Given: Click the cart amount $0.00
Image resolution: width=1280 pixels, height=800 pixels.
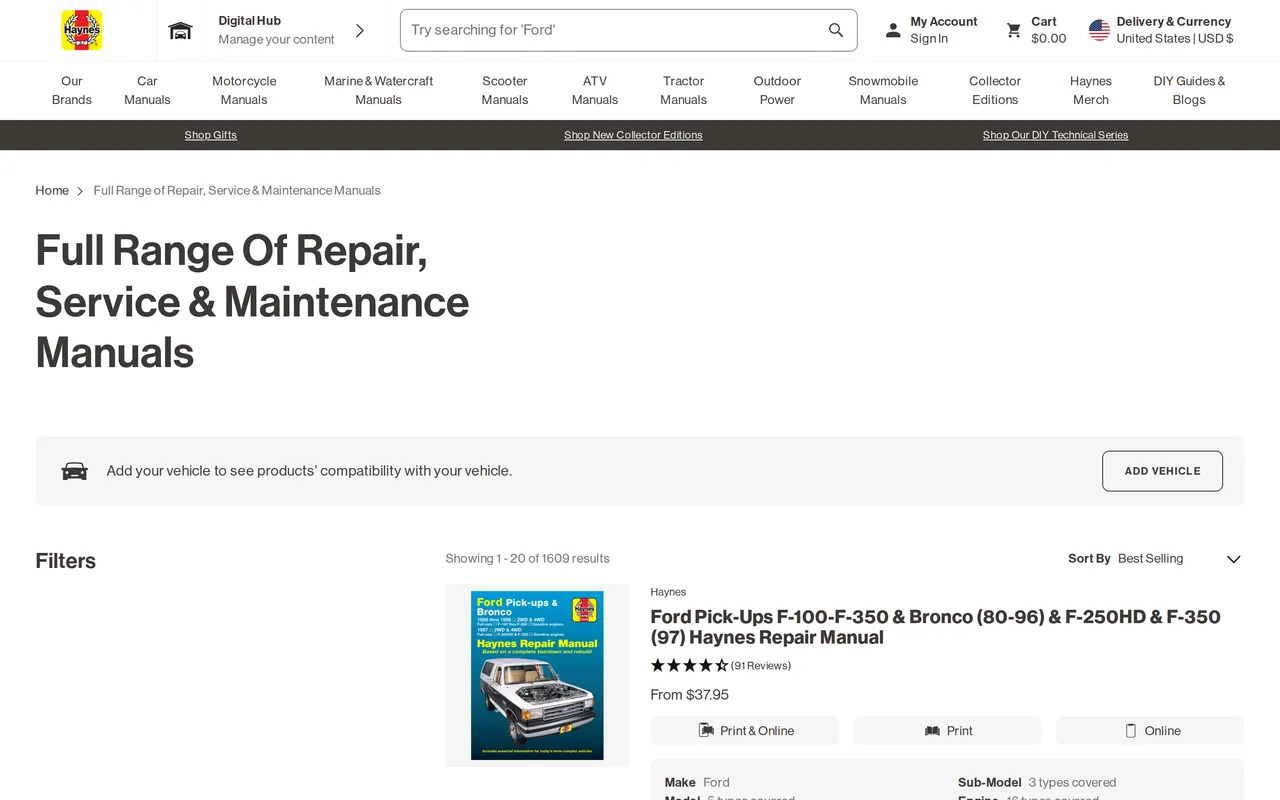Looking at the screenshot, I should point(1049,39).
